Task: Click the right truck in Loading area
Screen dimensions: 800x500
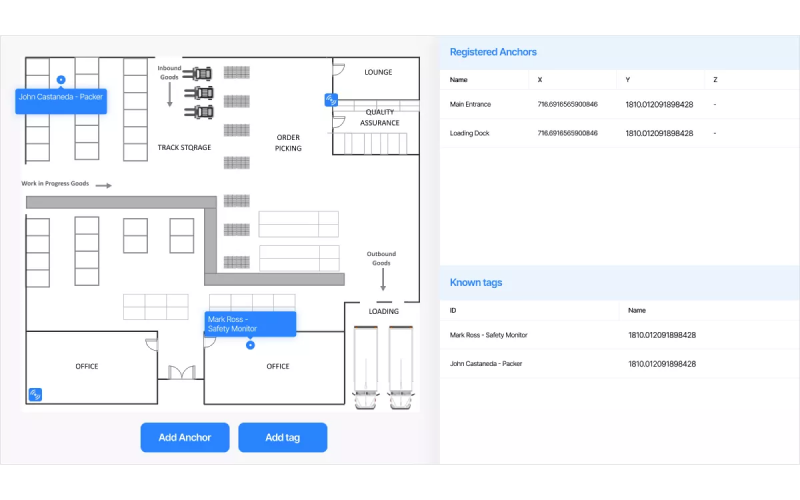Action: (x=401, y=367)
